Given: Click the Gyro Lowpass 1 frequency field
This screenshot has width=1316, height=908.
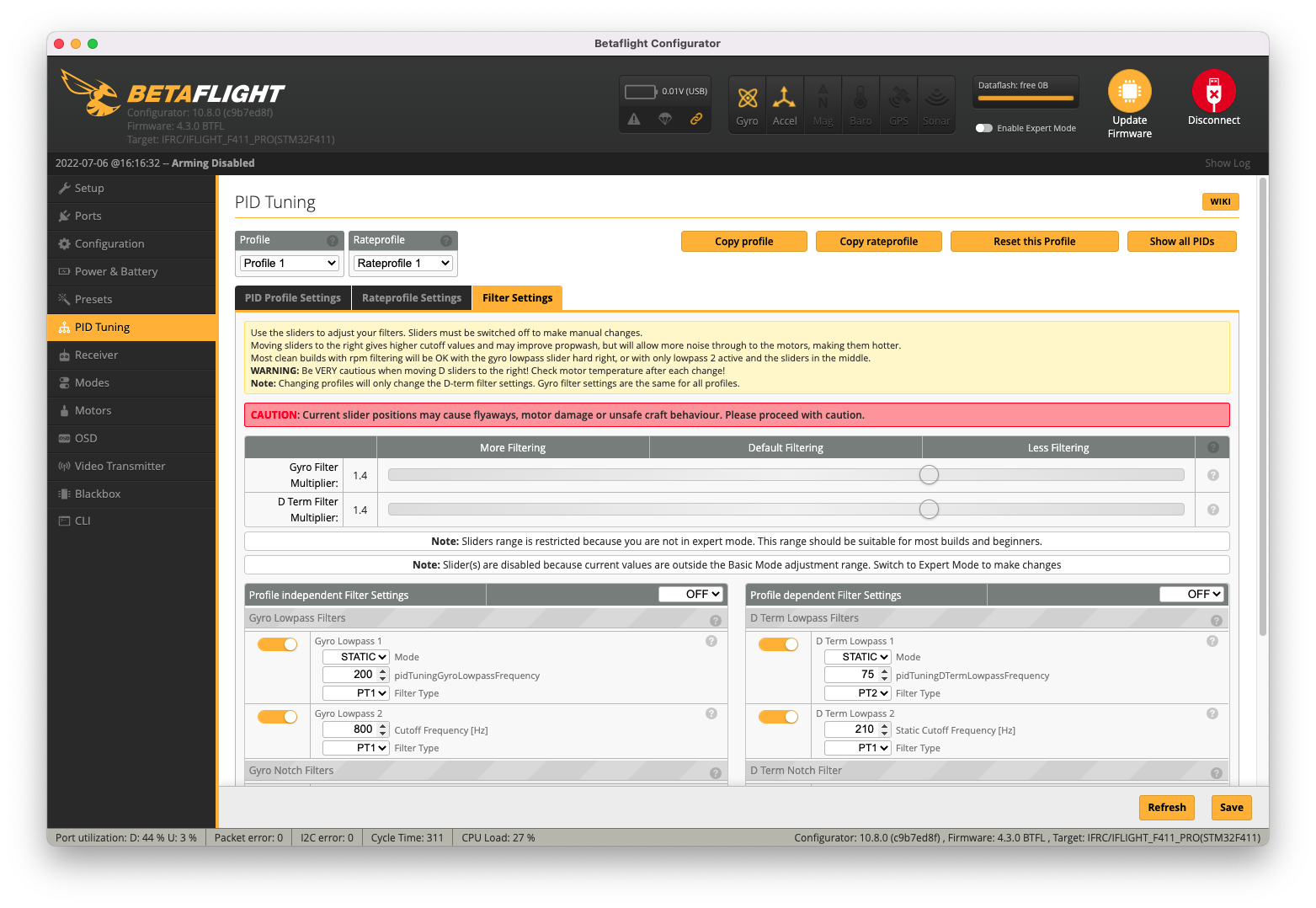Looking at the screenshot, I should pyautogui.click(x=356, y=675).
